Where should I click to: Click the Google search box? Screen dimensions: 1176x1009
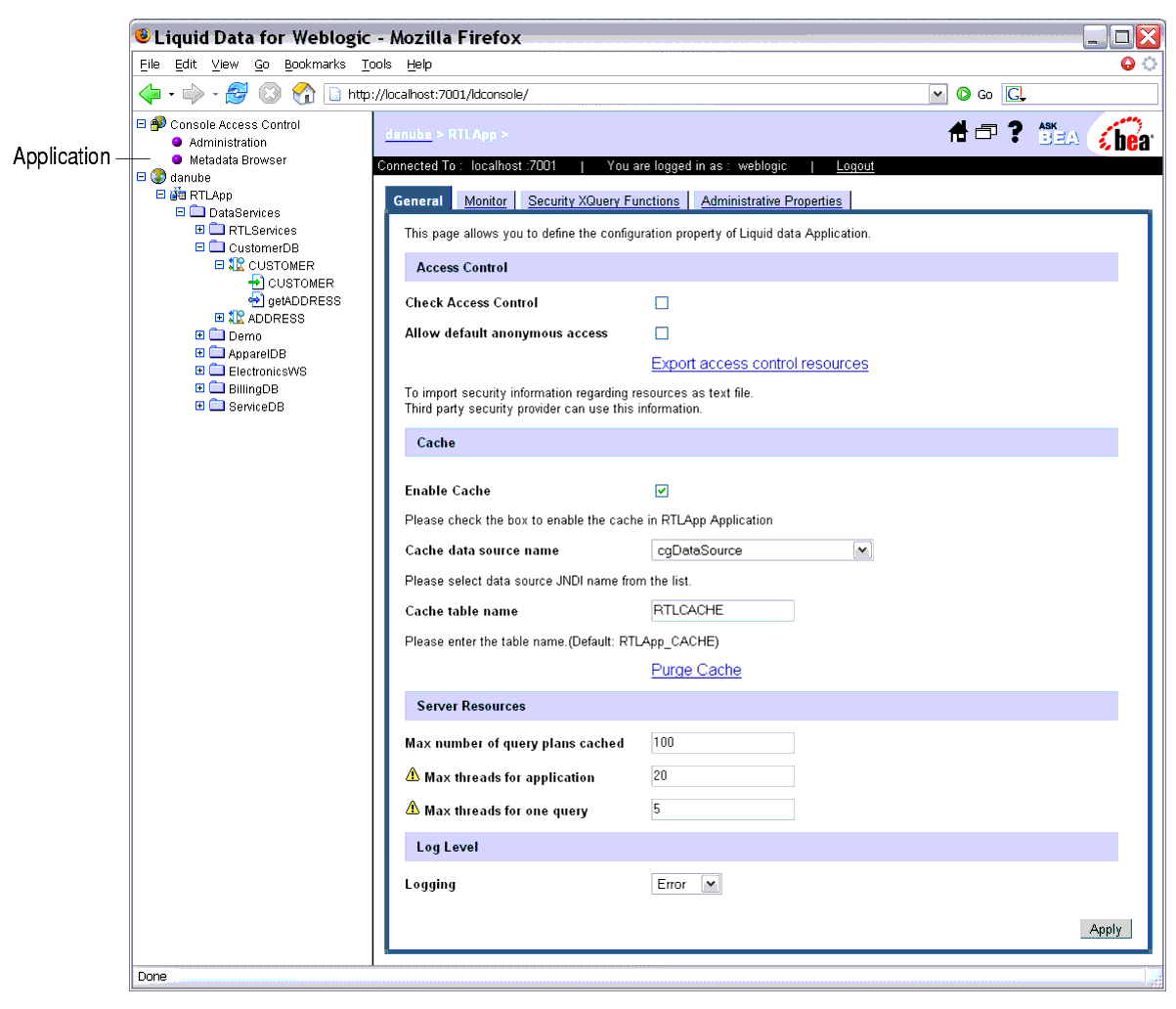(1080, 94)
